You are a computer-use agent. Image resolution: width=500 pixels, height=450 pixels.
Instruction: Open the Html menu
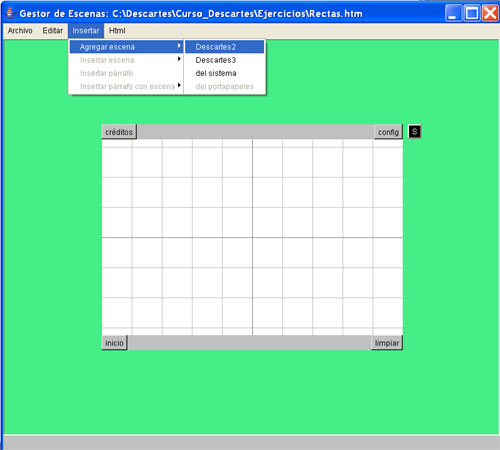click(x=117, y=31)
